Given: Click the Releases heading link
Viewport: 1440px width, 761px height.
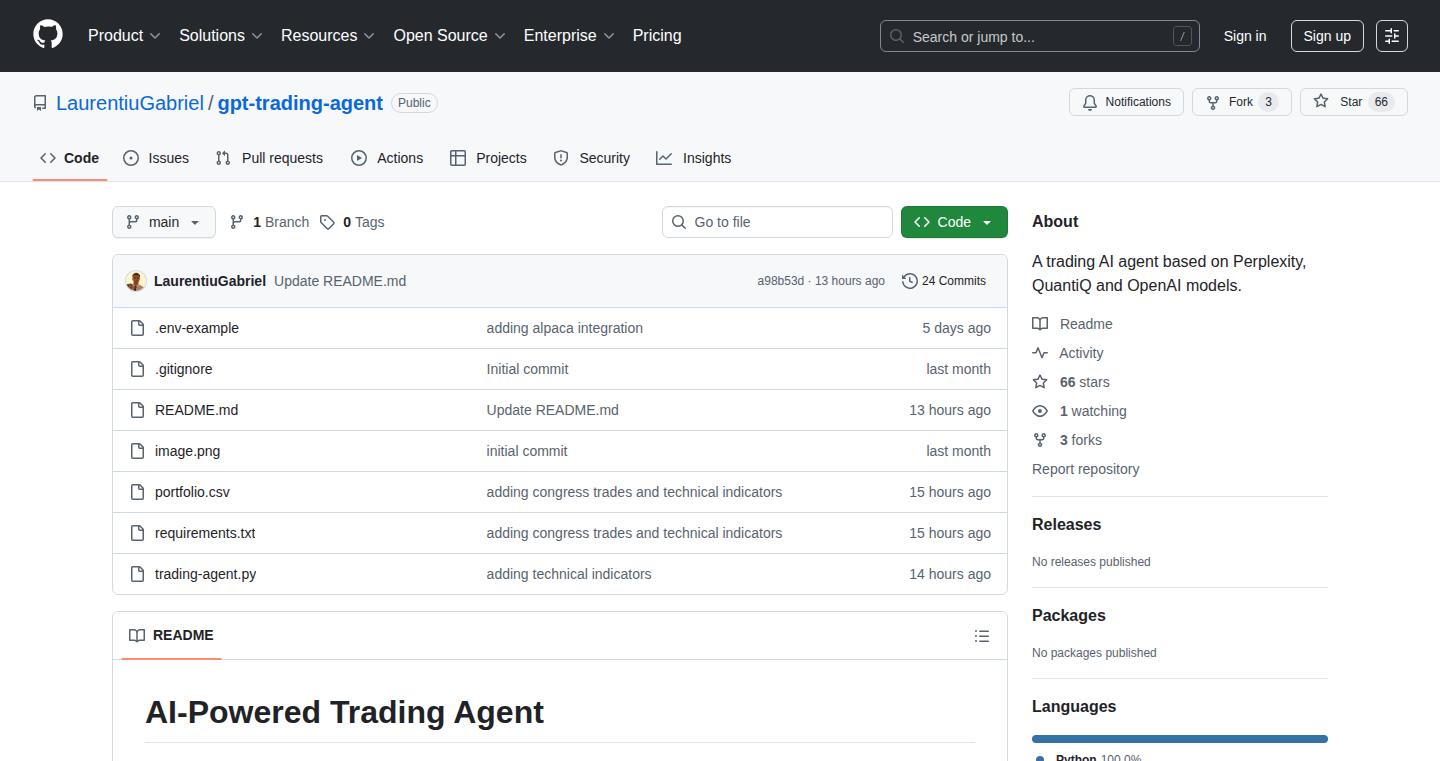Looking at the screenshot, I should [x=1067, y=525].
